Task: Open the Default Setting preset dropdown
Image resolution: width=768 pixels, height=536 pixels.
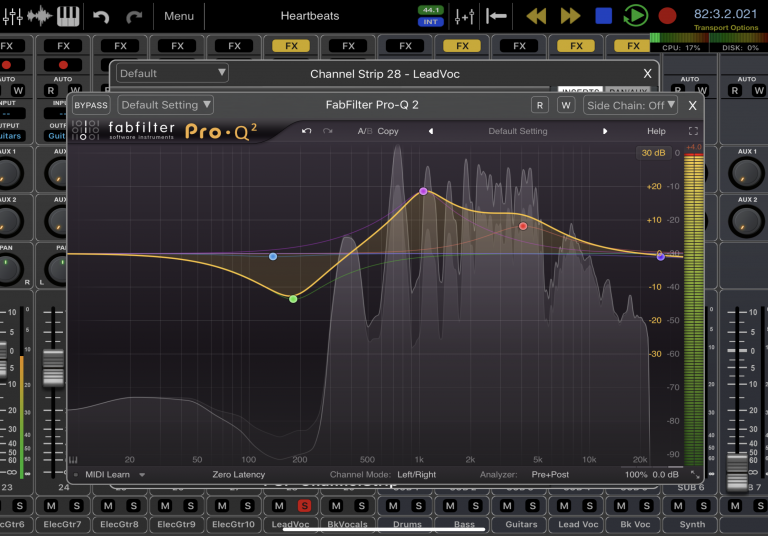Action: (x=166, y=105)
